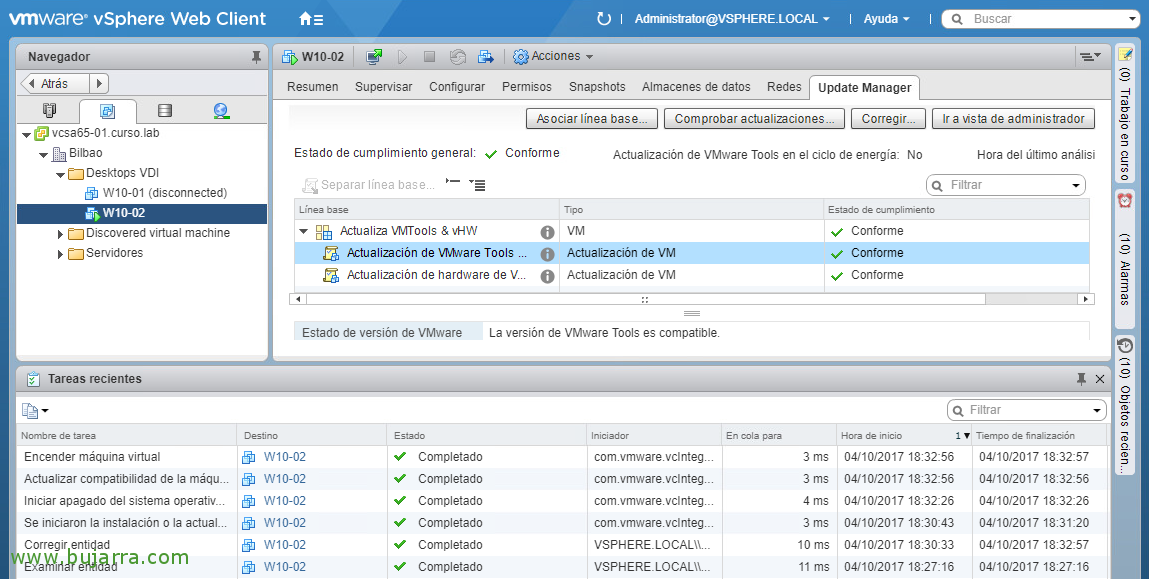1149x579 pixels.
Task: Click the migrate virtual machine toolbar icon
Action: coord(486,56)
